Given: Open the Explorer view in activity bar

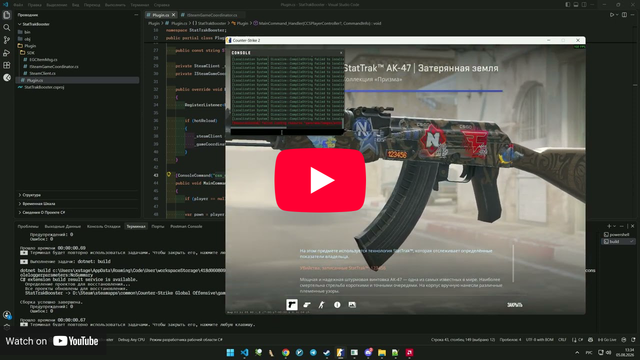Looking at the screenshot, I should 7,15.
